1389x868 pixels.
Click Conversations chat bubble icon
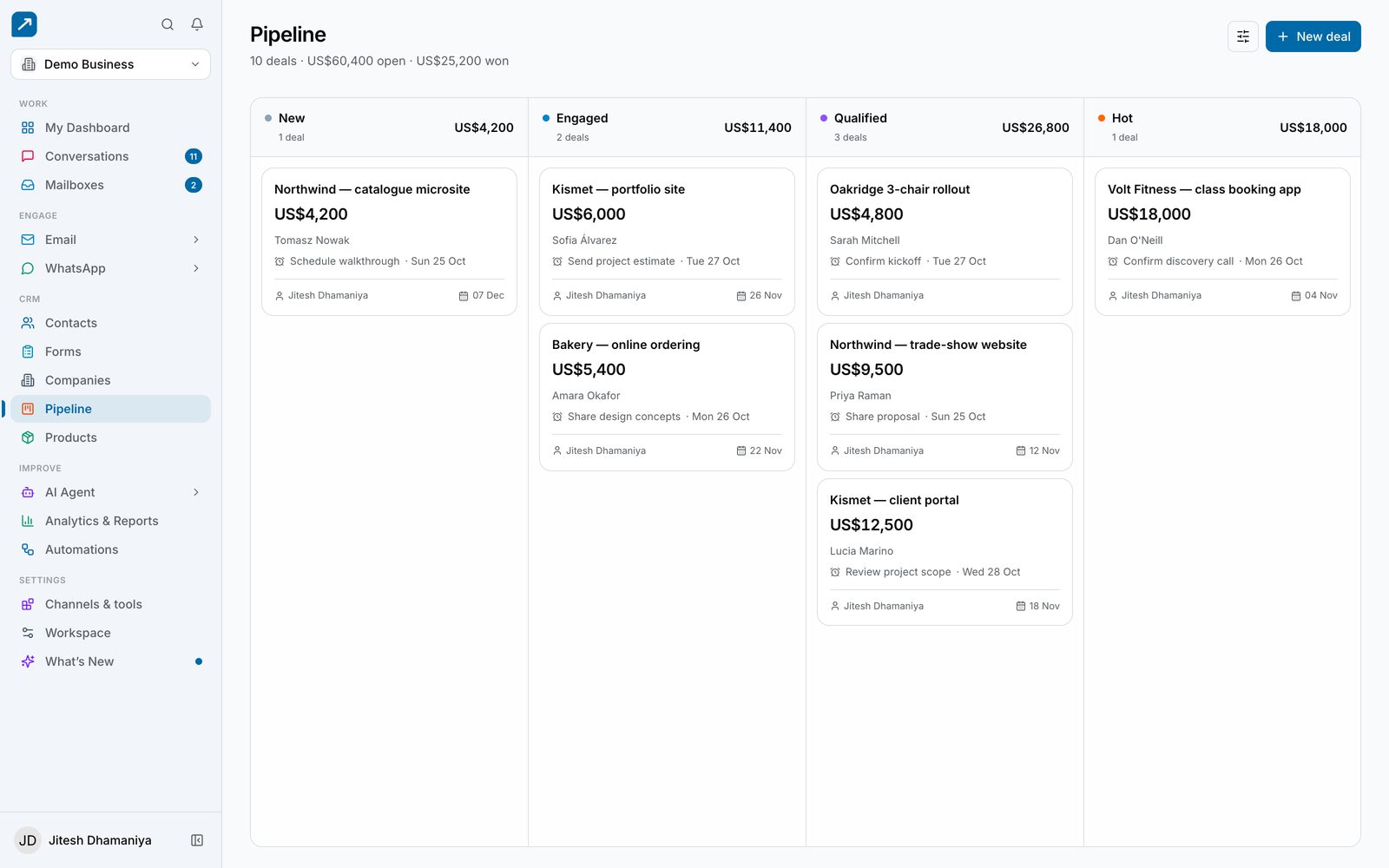28,156
